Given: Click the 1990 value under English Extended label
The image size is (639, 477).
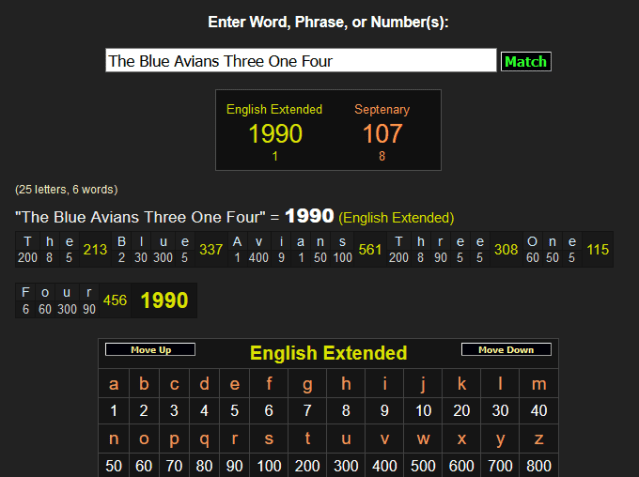Looking at the screenshot, I should (x=275, y=134).
